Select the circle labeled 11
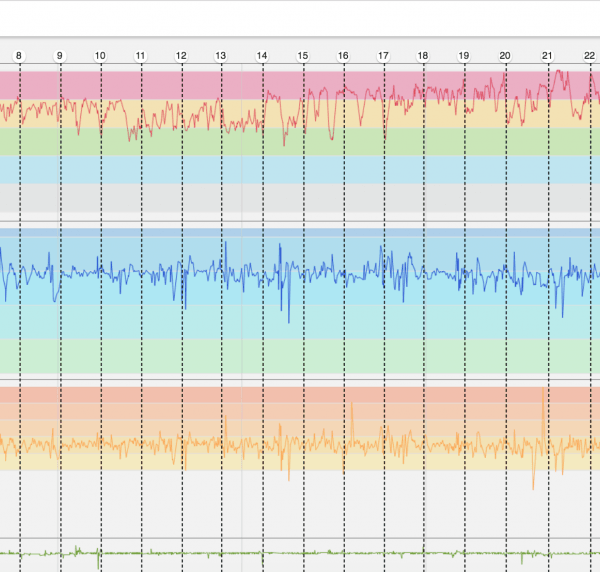This screenshot has height=572, width=600. coord(140,56)
